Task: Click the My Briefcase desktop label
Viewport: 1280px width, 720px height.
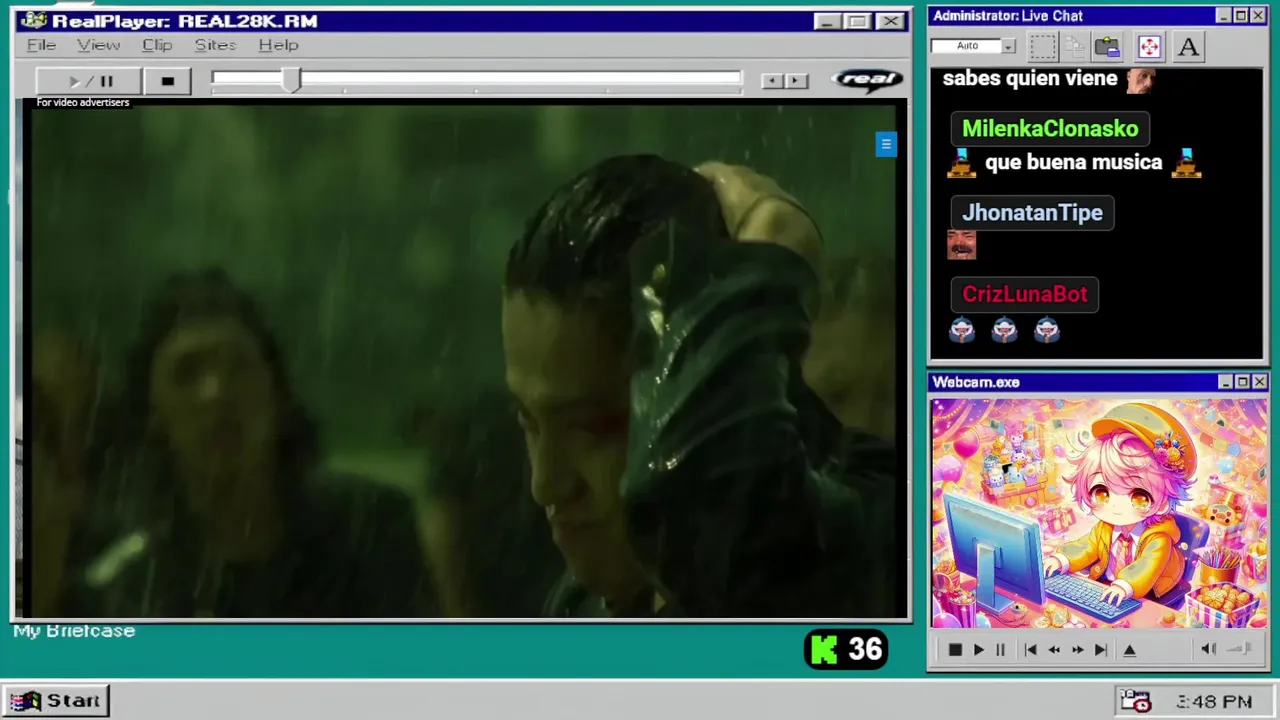Action: tap(74, 631)
